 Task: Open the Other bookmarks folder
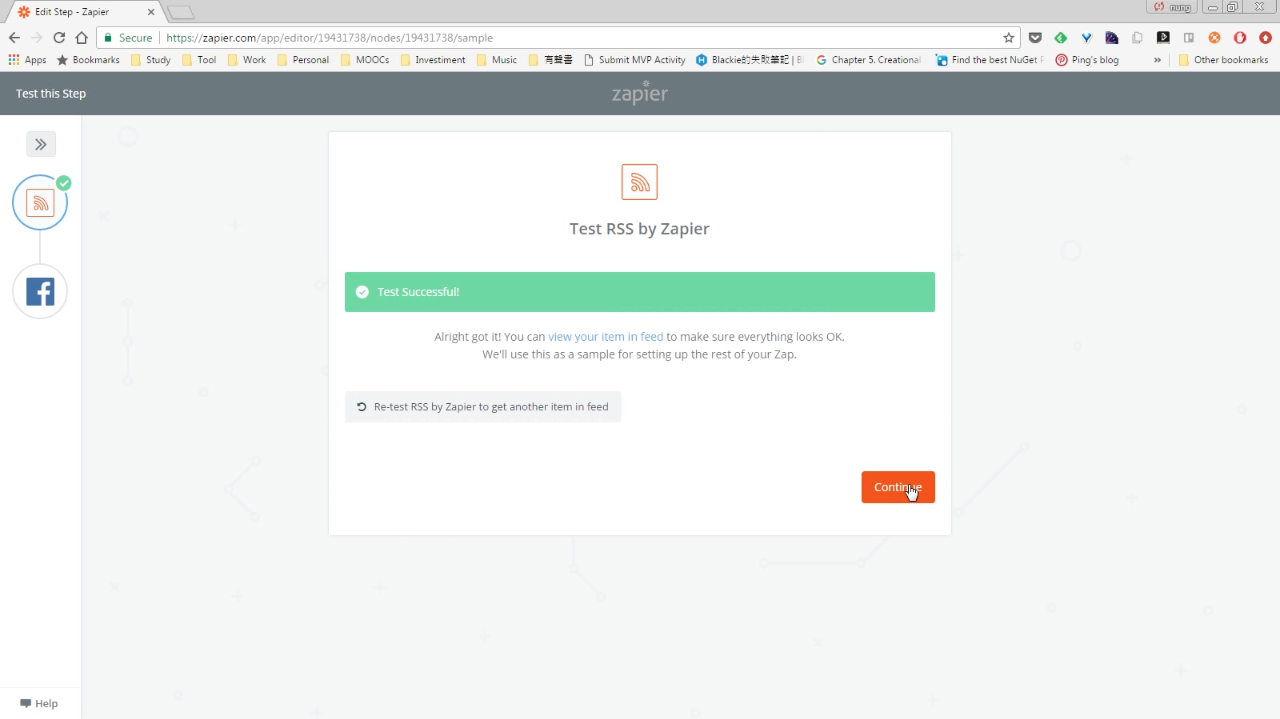(1223, 60)
